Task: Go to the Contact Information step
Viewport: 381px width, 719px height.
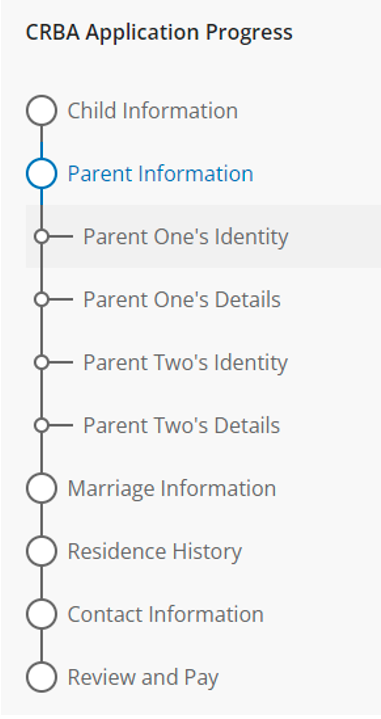Action: coord(166,614)
